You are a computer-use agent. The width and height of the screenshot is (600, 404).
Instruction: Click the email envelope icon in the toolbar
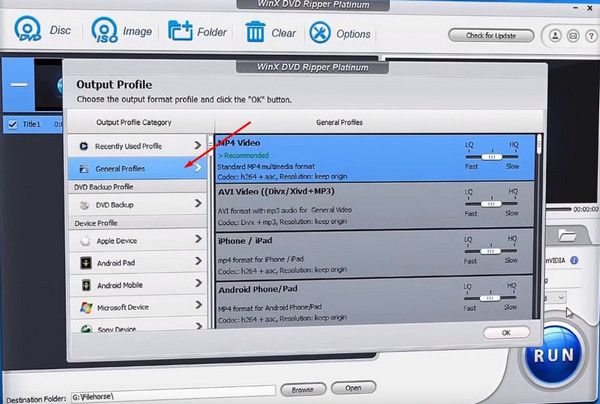(x=573, y=36)
